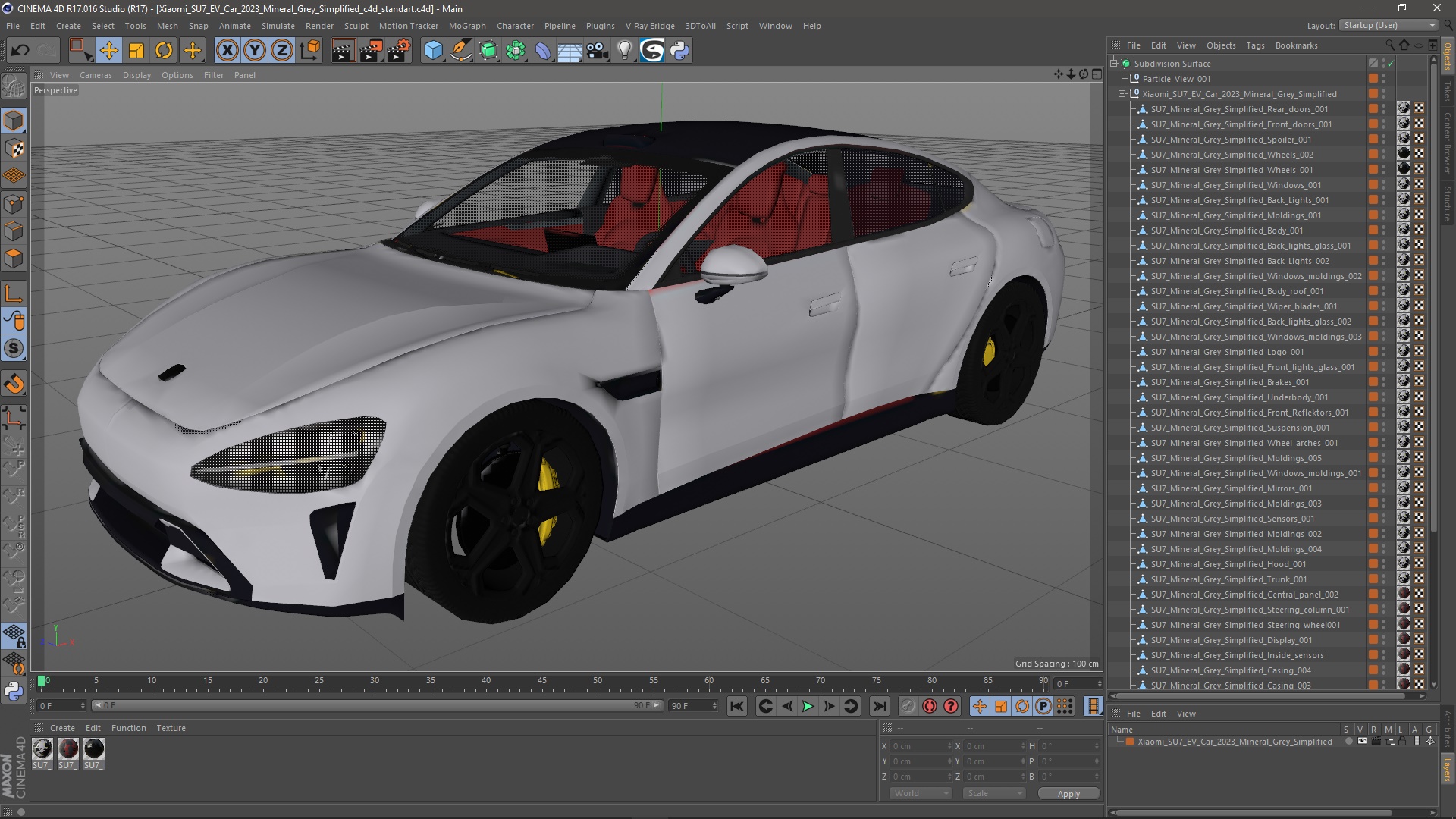1456x819 pixels.
Task: Click frame 45 on the timeline ruler
Action: pos(541,682)
